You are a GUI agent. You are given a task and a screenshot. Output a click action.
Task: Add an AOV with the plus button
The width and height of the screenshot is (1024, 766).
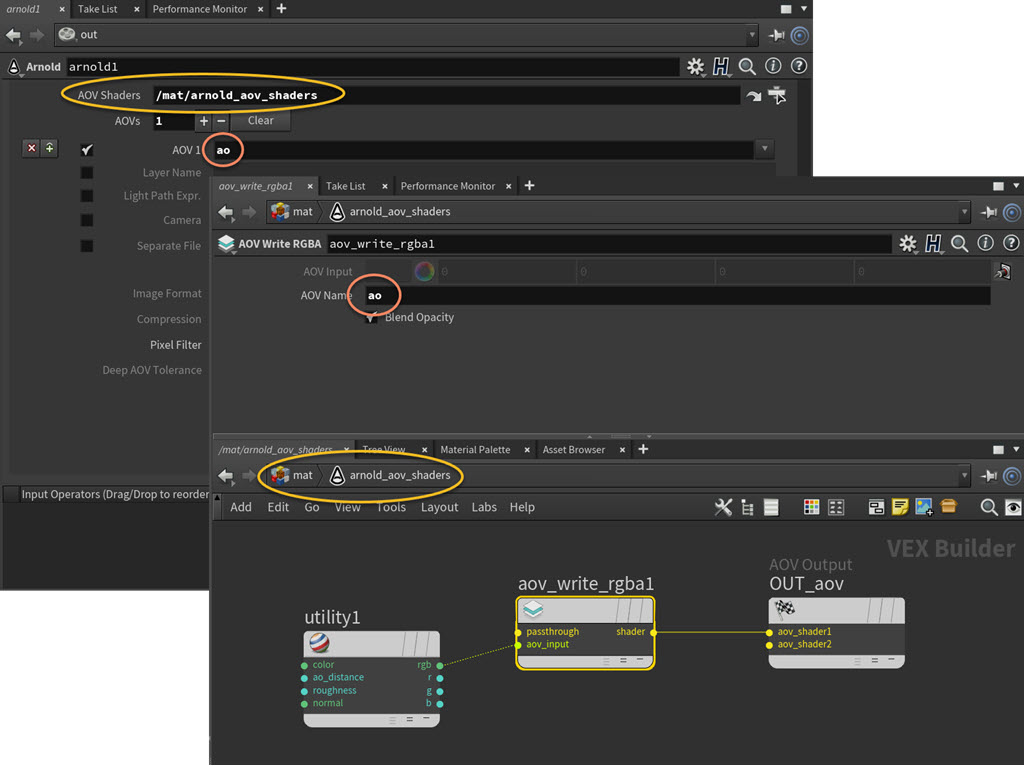point(204,121)
